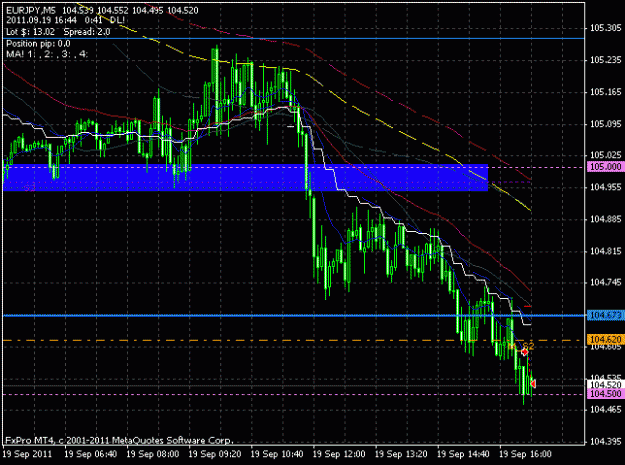Click the '19 Sep 10:40' time label

coord(277,454)
